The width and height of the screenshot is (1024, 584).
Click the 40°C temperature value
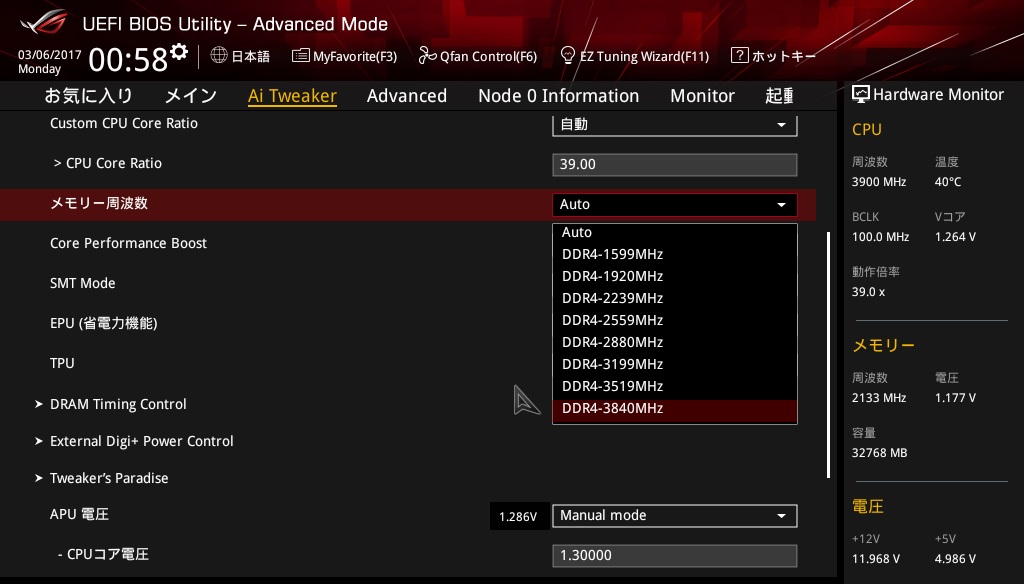[x=948, y=182]
